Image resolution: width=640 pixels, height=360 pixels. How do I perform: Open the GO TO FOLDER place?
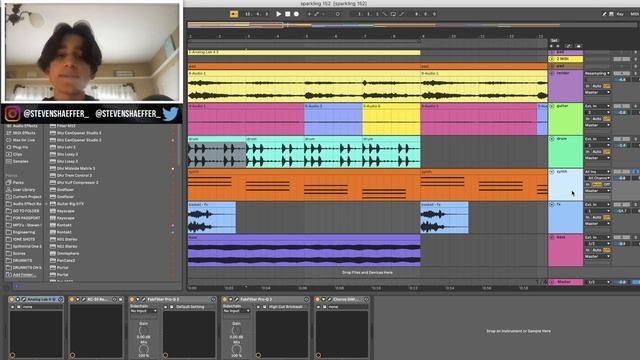tap(23, 211)
